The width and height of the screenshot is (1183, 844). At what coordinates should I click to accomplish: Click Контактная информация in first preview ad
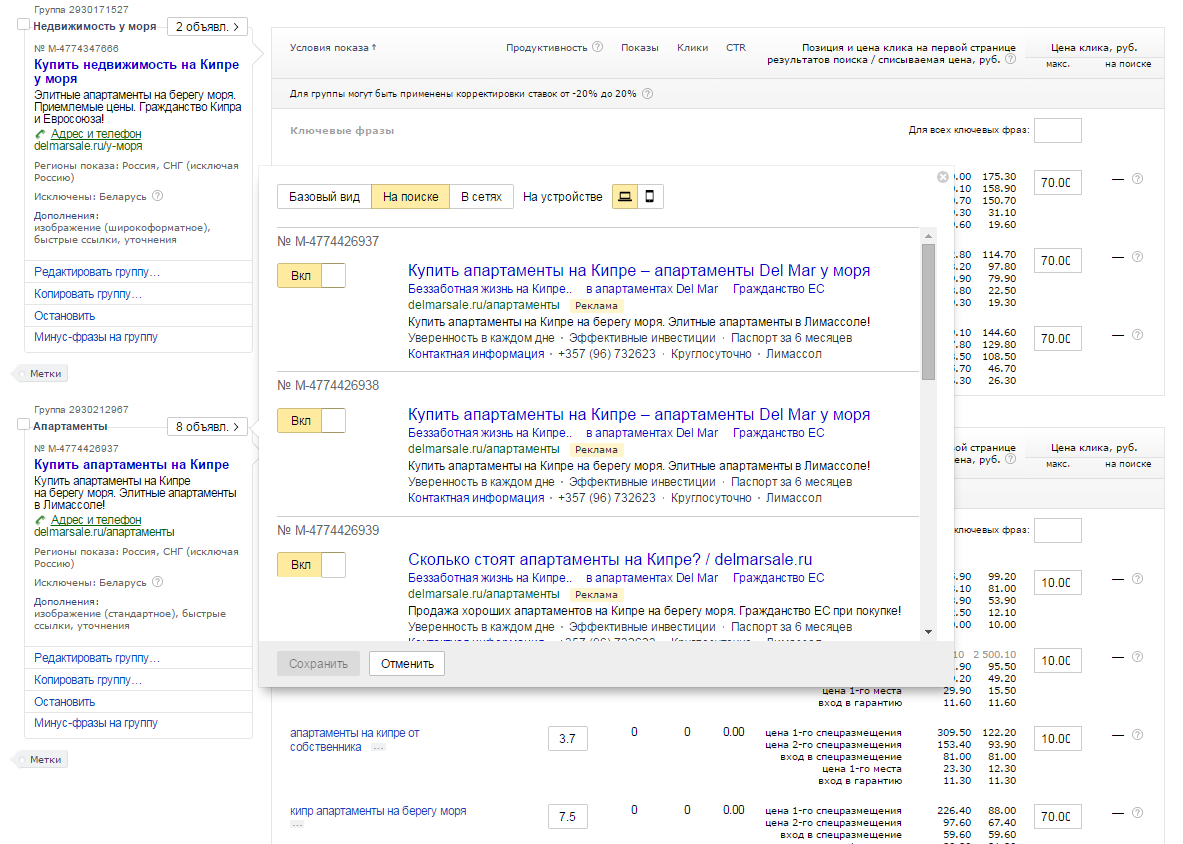[476, 354]
